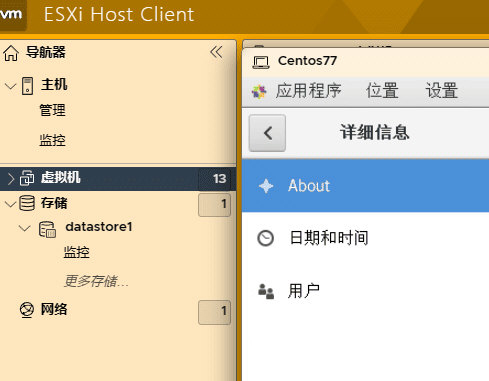The height and width of the screenshot is (381, 489).
Task: Select 主机 in the navigator
Action: tap(54, 84)
